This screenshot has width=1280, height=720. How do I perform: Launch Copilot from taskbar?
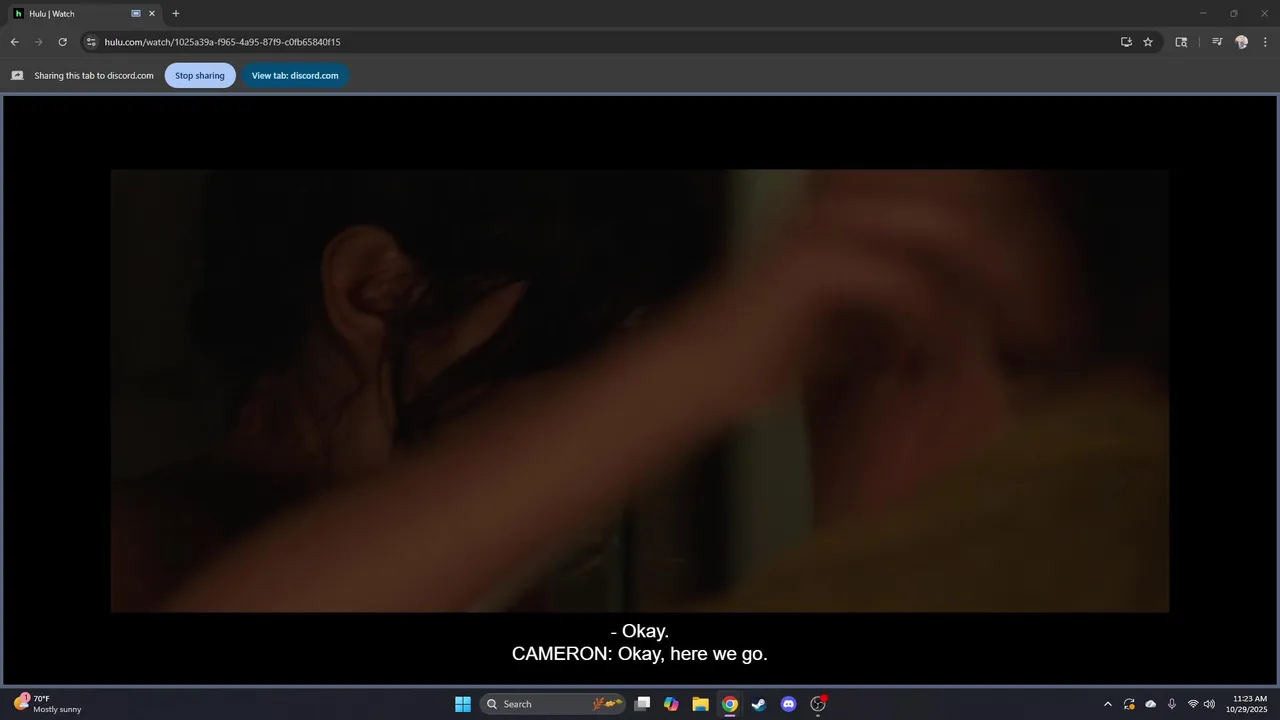(671, 704)
